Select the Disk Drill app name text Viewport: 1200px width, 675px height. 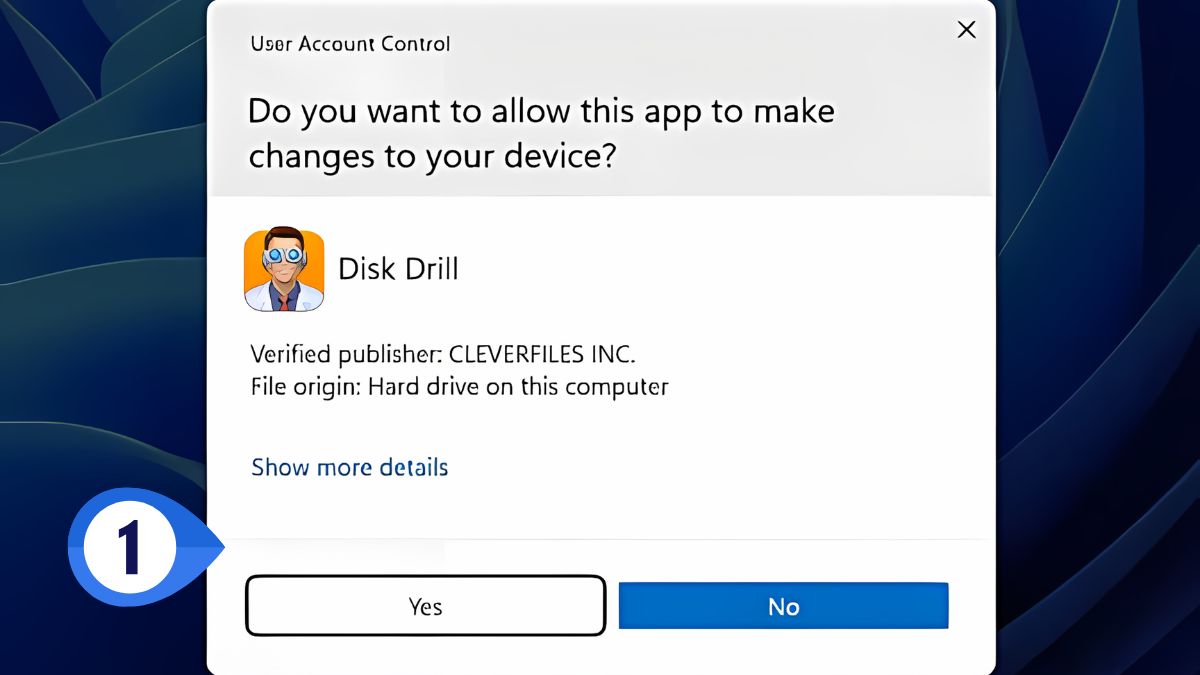(398, 269)
